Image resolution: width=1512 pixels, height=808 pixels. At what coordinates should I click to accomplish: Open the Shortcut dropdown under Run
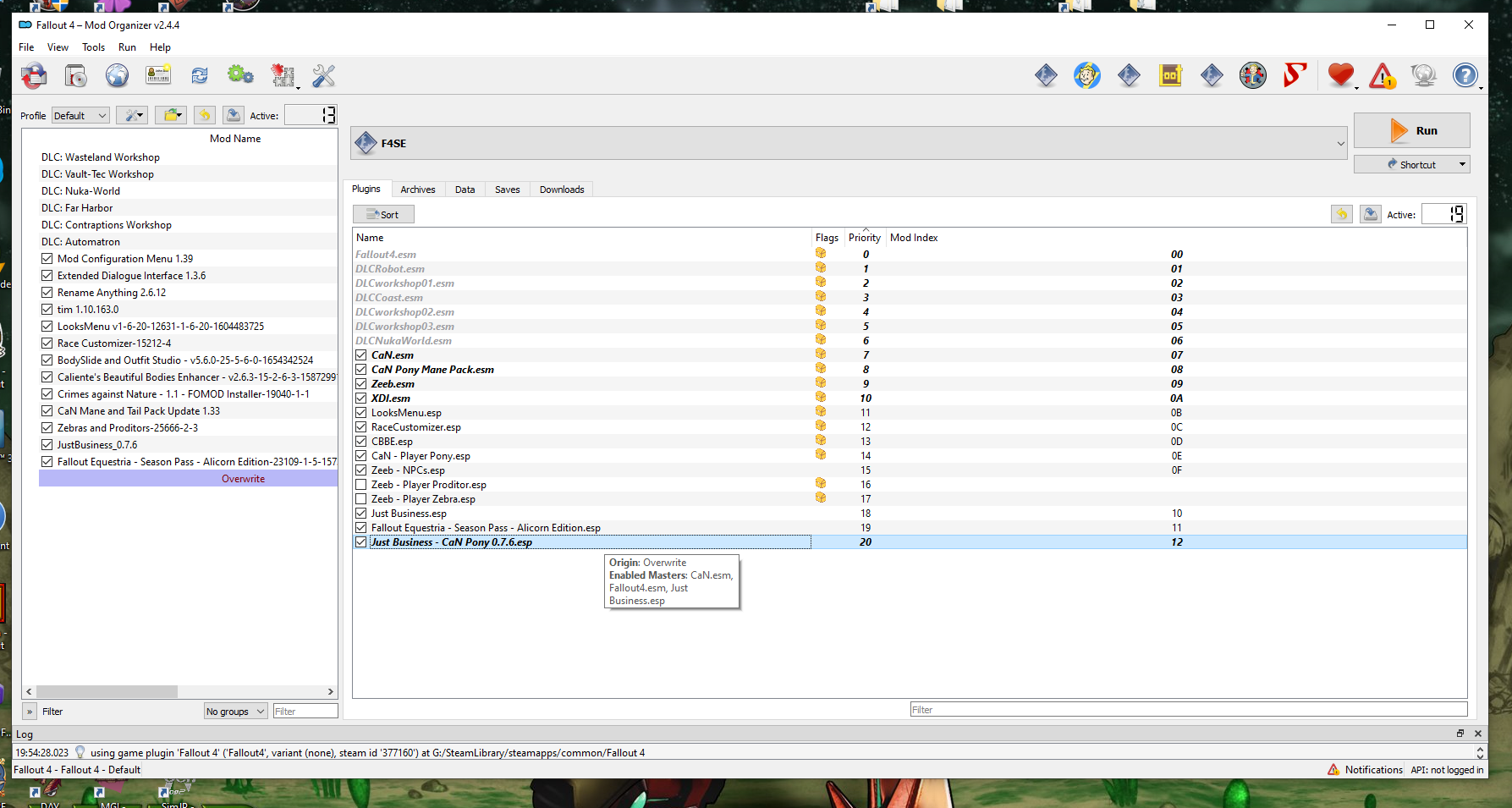[x=1411, y=165]
